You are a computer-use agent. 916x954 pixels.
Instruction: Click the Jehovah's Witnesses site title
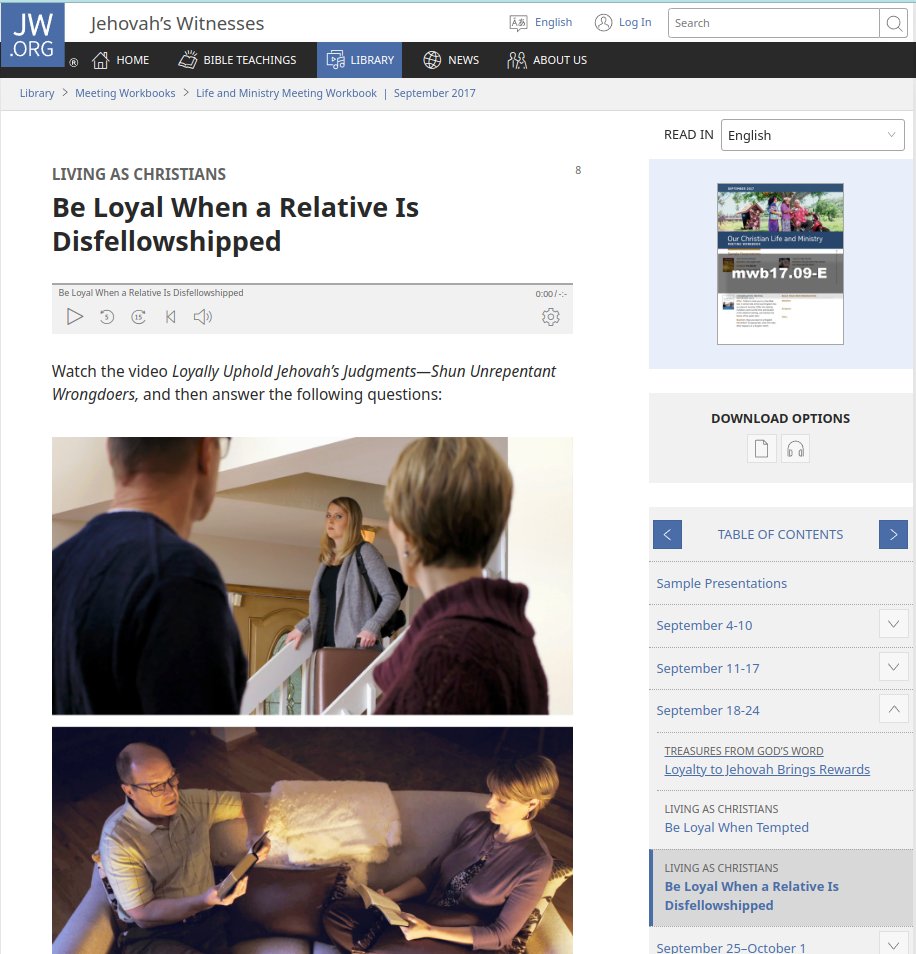tap(177, 23)
